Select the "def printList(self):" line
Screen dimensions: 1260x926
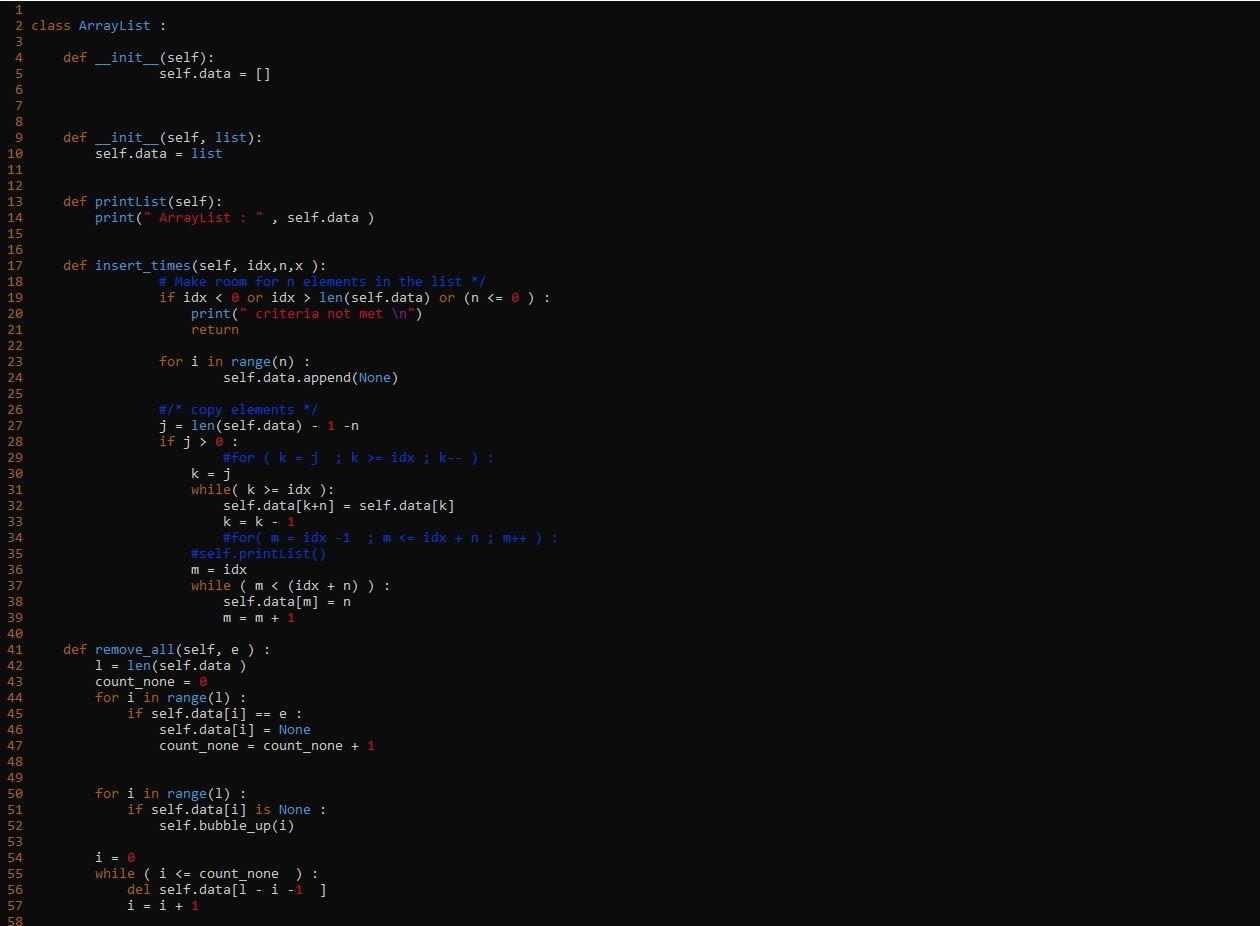coord(143,202)
